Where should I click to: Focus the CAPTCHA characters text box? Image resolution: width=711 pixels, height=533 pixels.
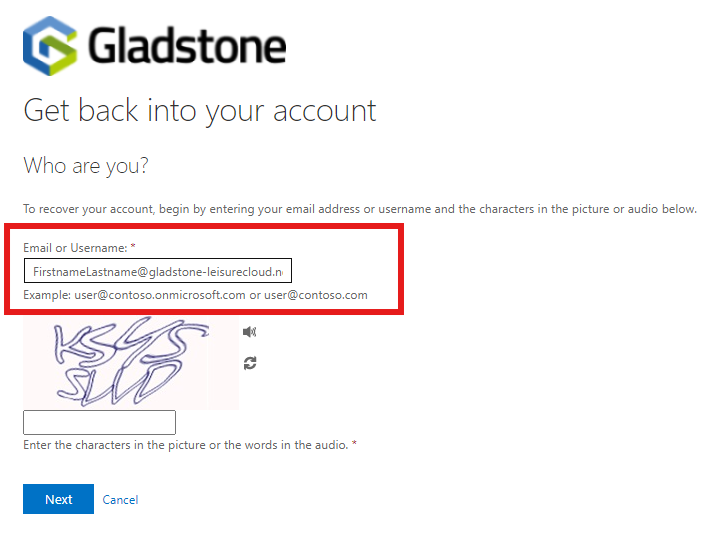pyautogui.click(x=99, y=422)
